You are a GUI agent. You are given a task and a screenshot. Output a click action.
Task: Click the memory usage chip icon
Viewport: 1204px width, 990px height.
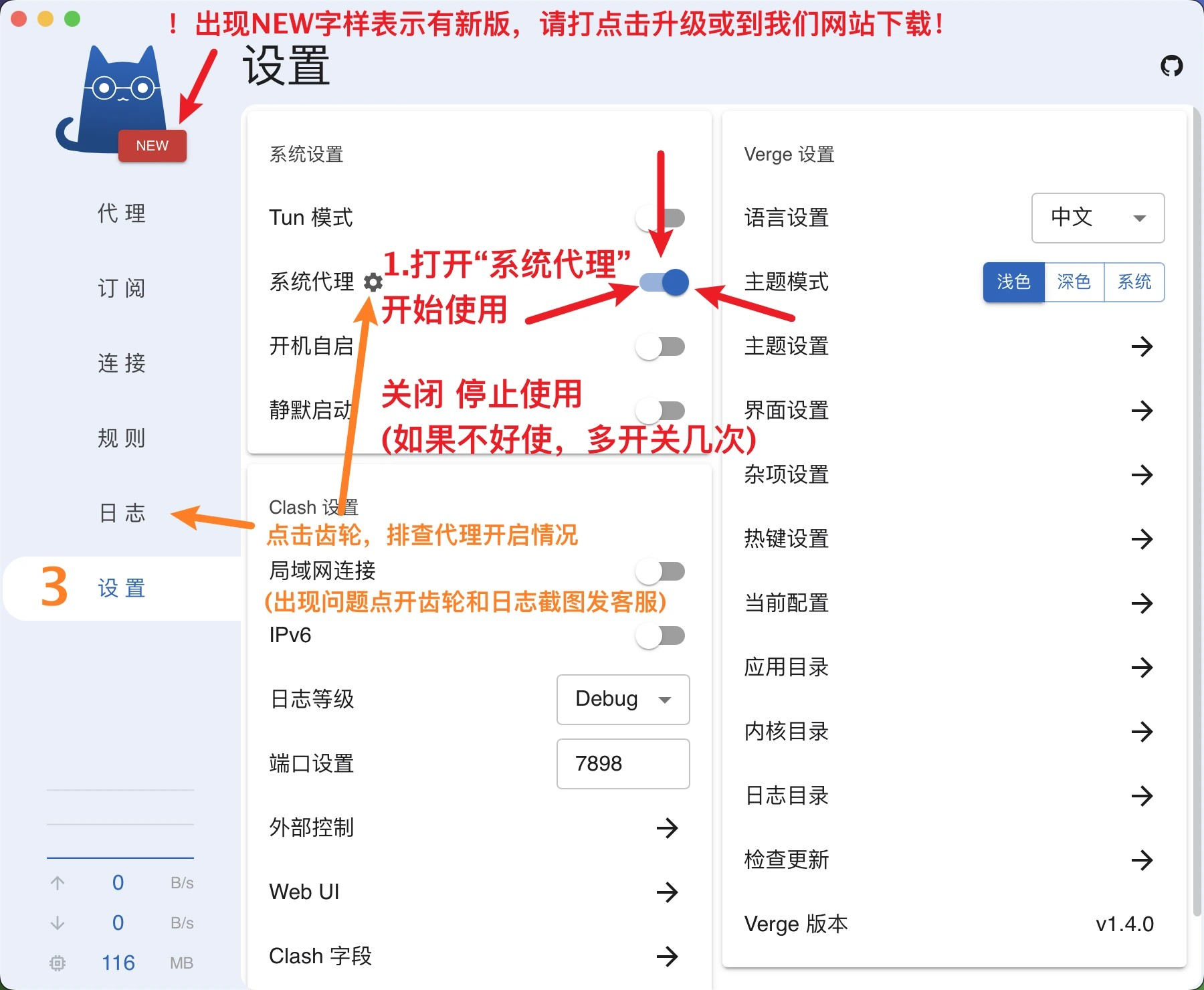[58, 963]
